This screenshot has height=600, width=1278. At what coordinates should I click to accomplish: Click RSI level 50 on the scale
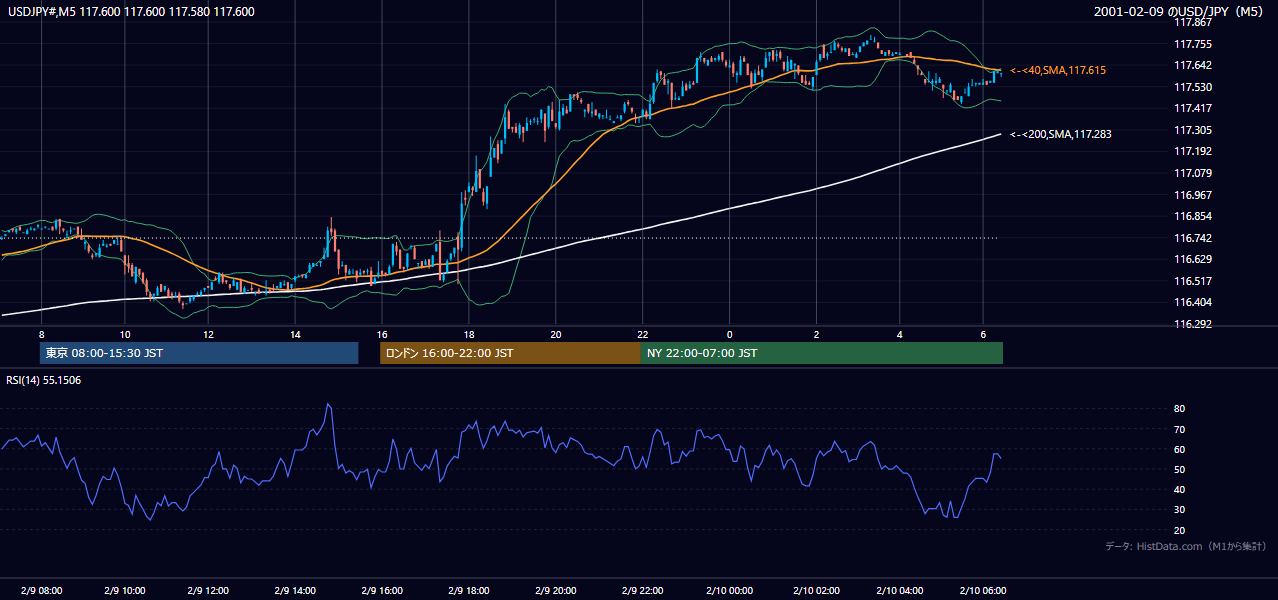point(1179,469)
